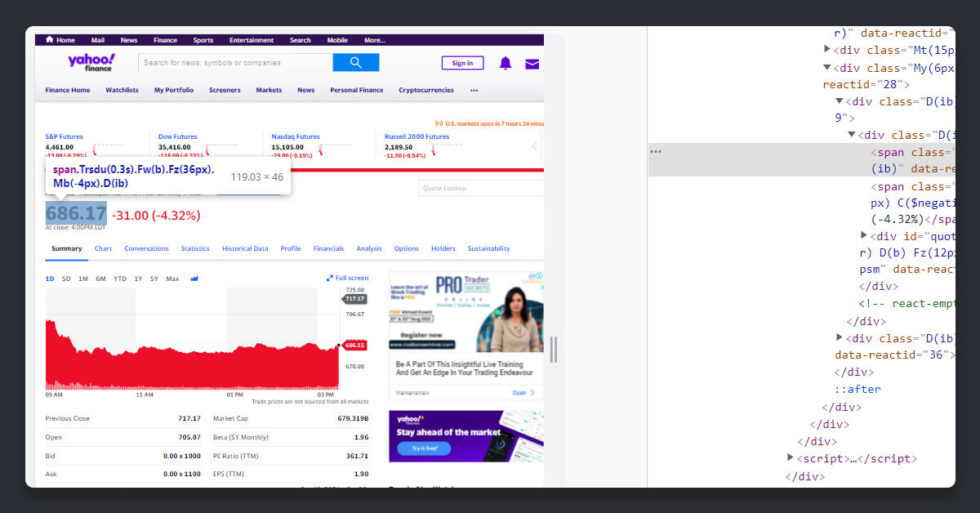The height and width of the screenshot is (513, 980).
Task: Click the Home house icon in top bar
Action: (x=49, y=40)
